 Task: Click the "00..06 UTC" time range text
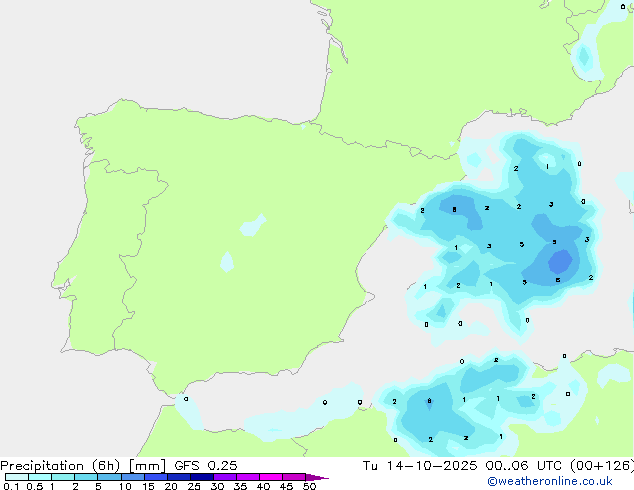526,466
